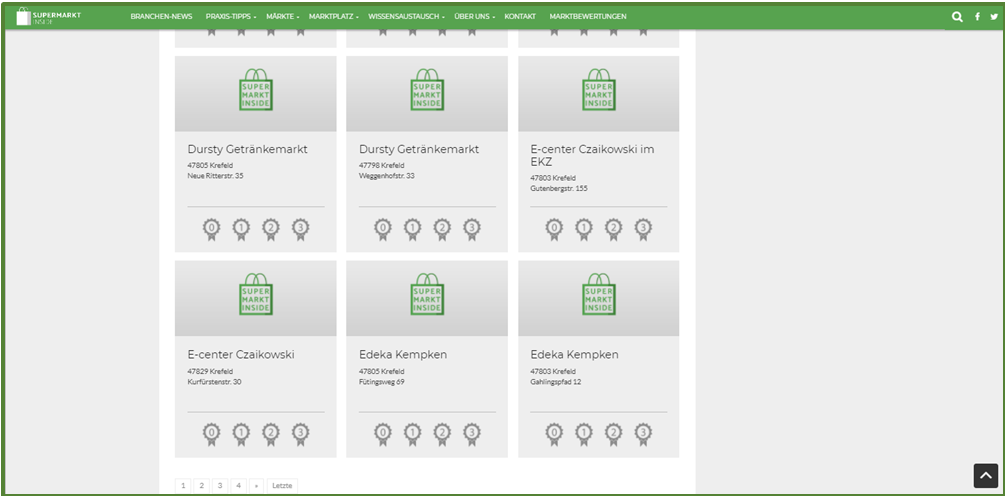Select badge 0 for Edeka Kempken Gahlingspfad 12

click(x=554, y=434)
